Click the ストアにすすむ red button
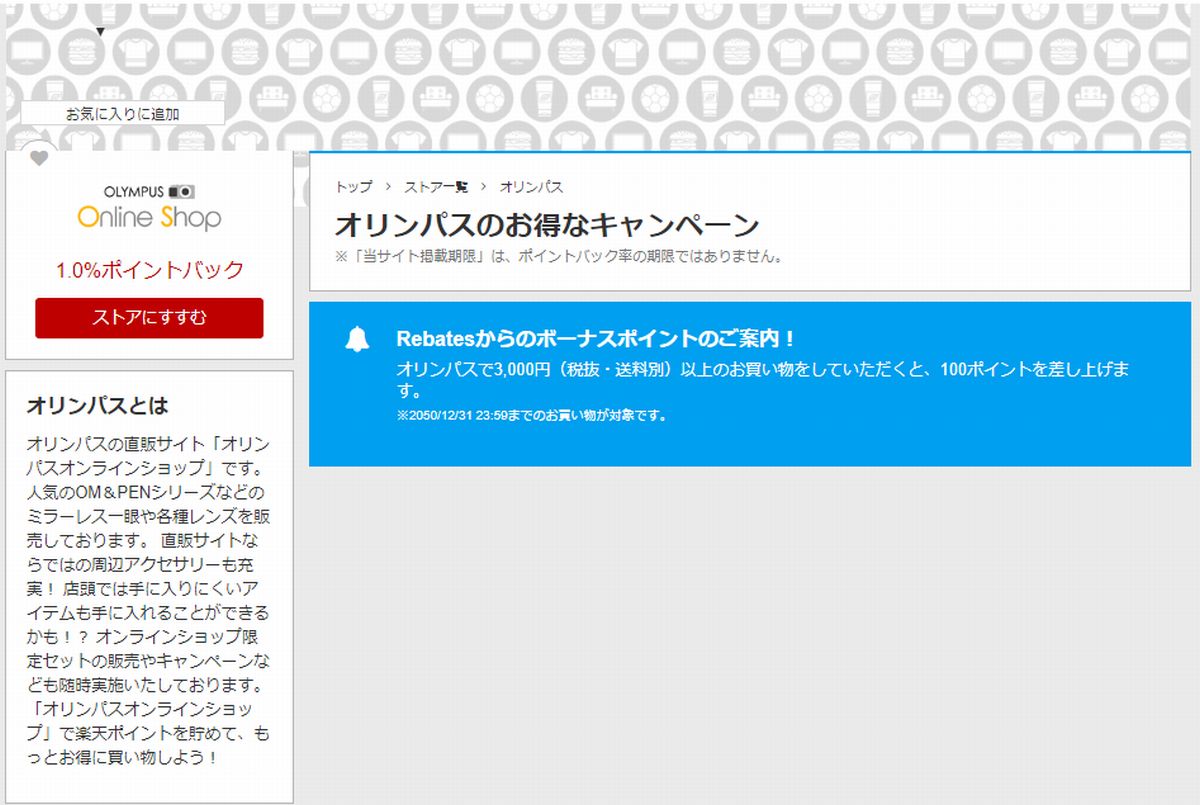This screenshot has width=1200, height=805. pyautogui.click(x=149, y=318)
